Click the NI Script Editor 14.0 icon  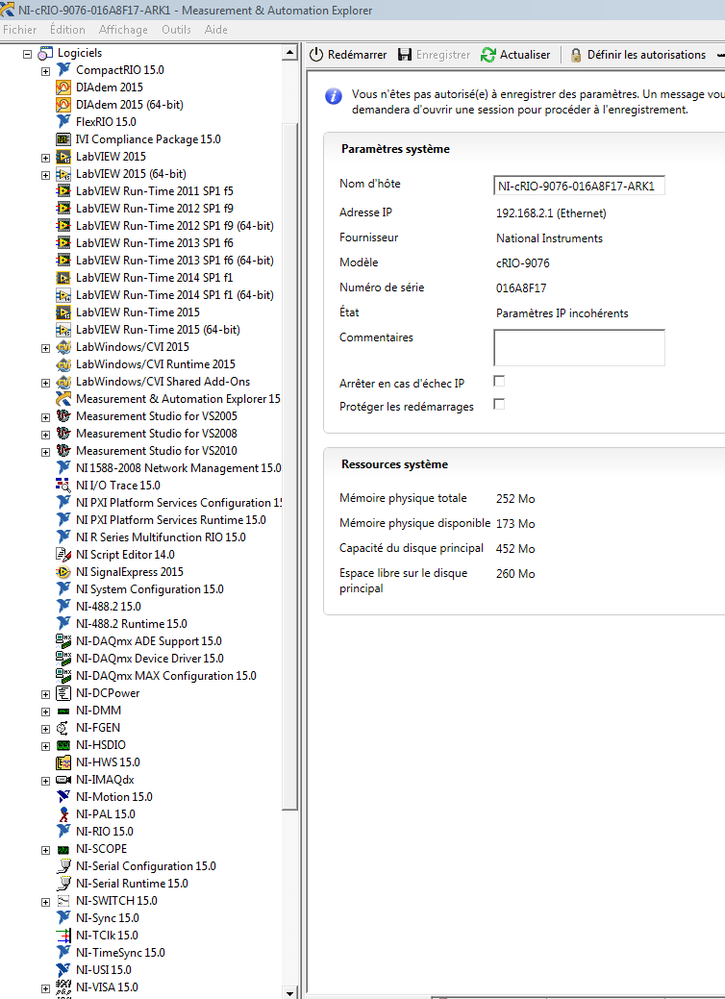(63, 554)
